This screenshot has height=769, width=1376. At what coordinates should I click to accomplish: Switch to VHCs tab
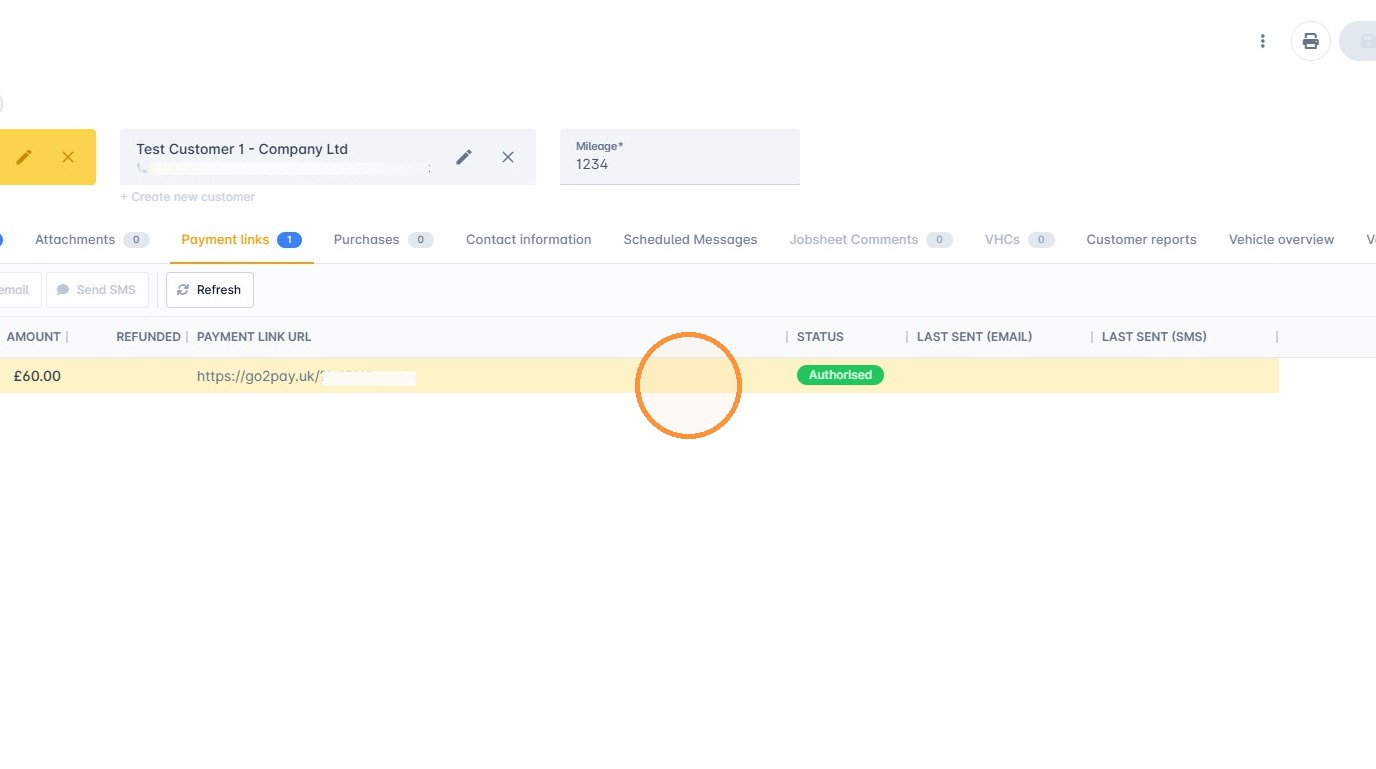coord(1019,239)
